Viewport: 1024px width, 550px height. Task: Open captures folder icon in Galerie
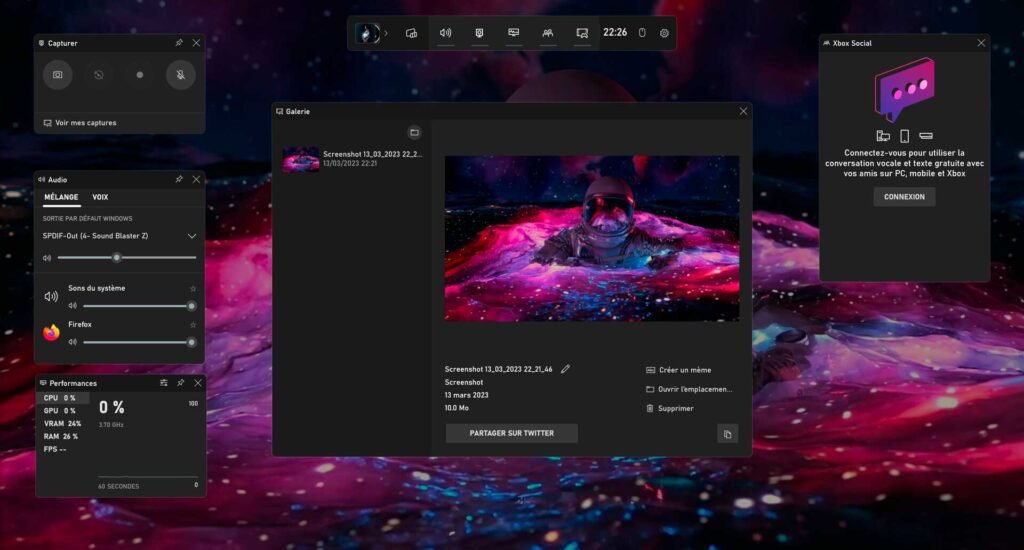pyautogui.click(x=414, y=133)
